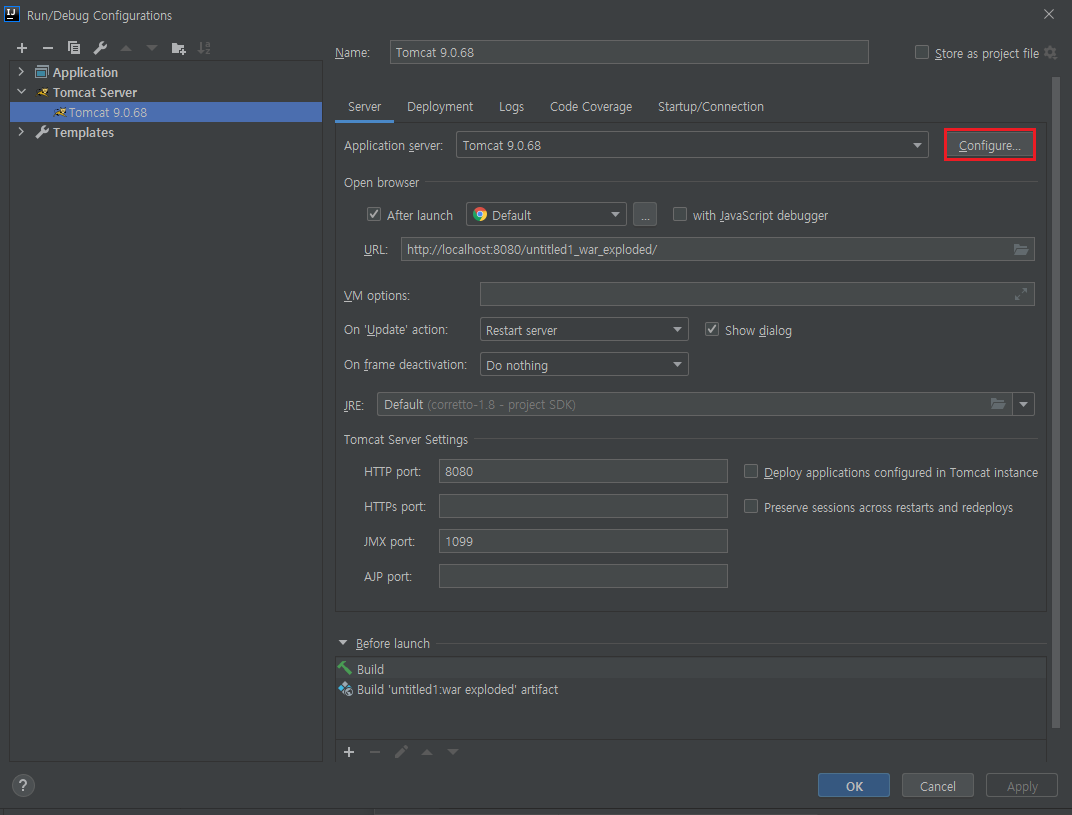Click the JMX port field
Screen dimensions: 1072x815
coord(583,541)
